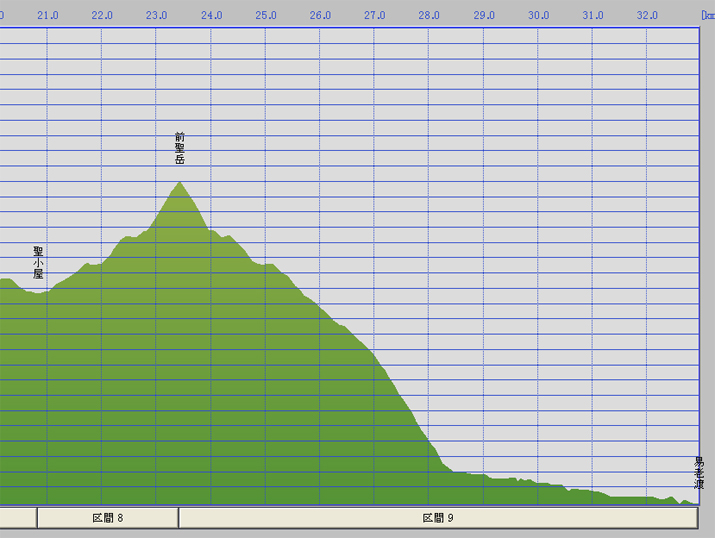Select the 24.0 km axis marker

click(x=211, y=16)
